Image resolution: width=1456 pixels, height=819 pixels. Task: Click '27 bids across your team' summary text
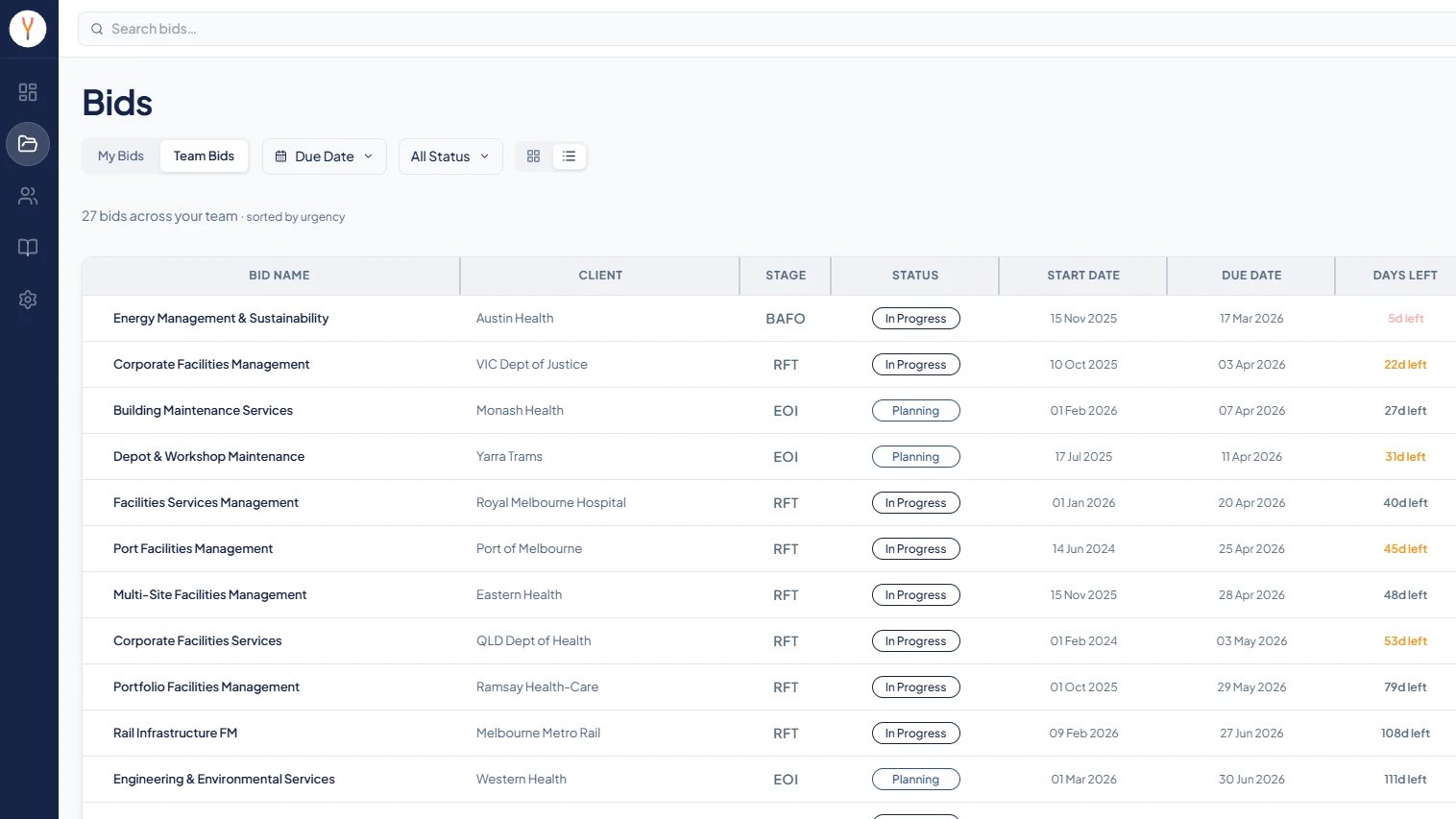tap(159, 216)
